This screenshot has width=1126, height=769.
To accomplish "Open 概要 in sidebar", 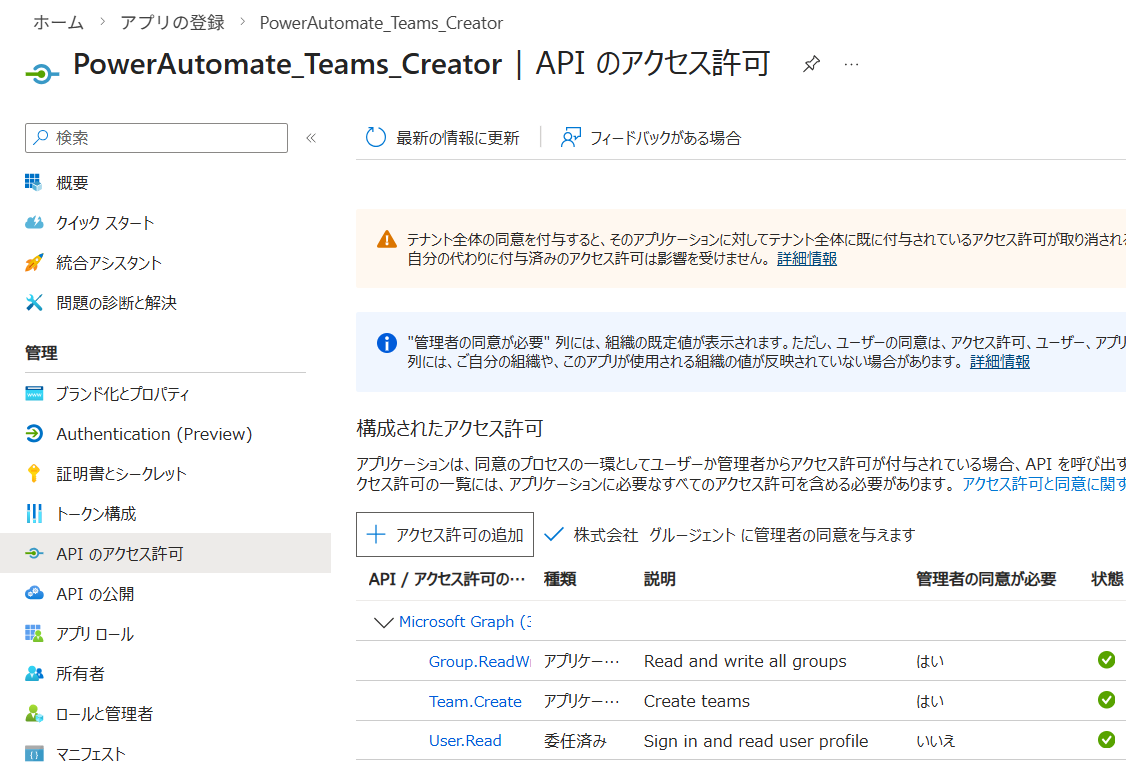I will (x=72, y=183).
